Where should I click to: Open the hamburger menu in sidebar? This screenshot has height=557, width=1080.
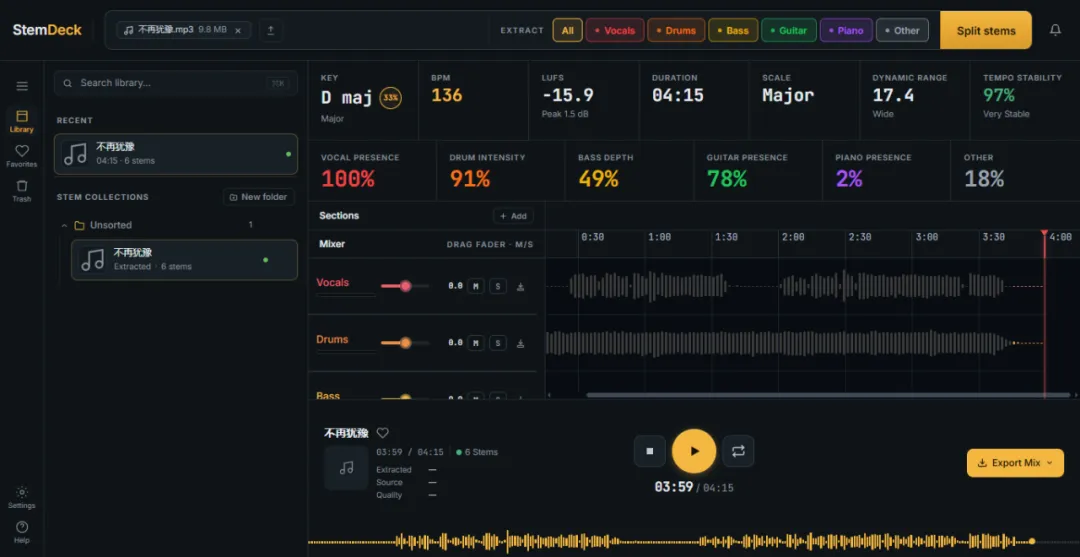point(22,86)
